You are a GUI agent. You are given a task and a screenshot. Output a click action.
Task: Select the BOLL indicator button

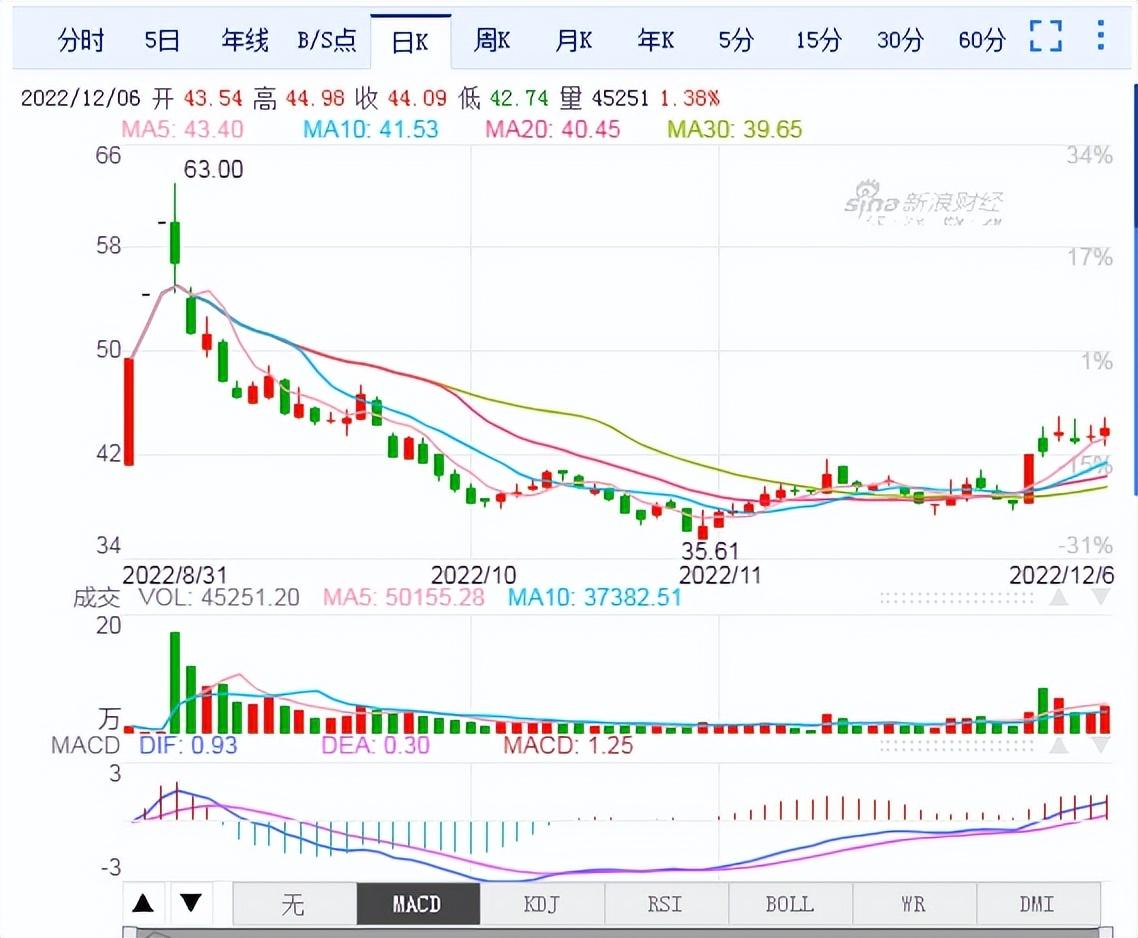(x=790, y=904)
